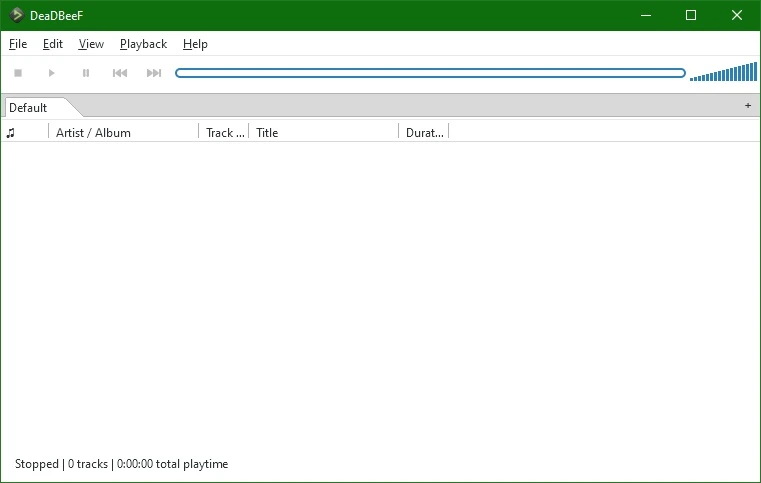
Task: Click the playing-status music note column header
Action: [x=11, y=133]
